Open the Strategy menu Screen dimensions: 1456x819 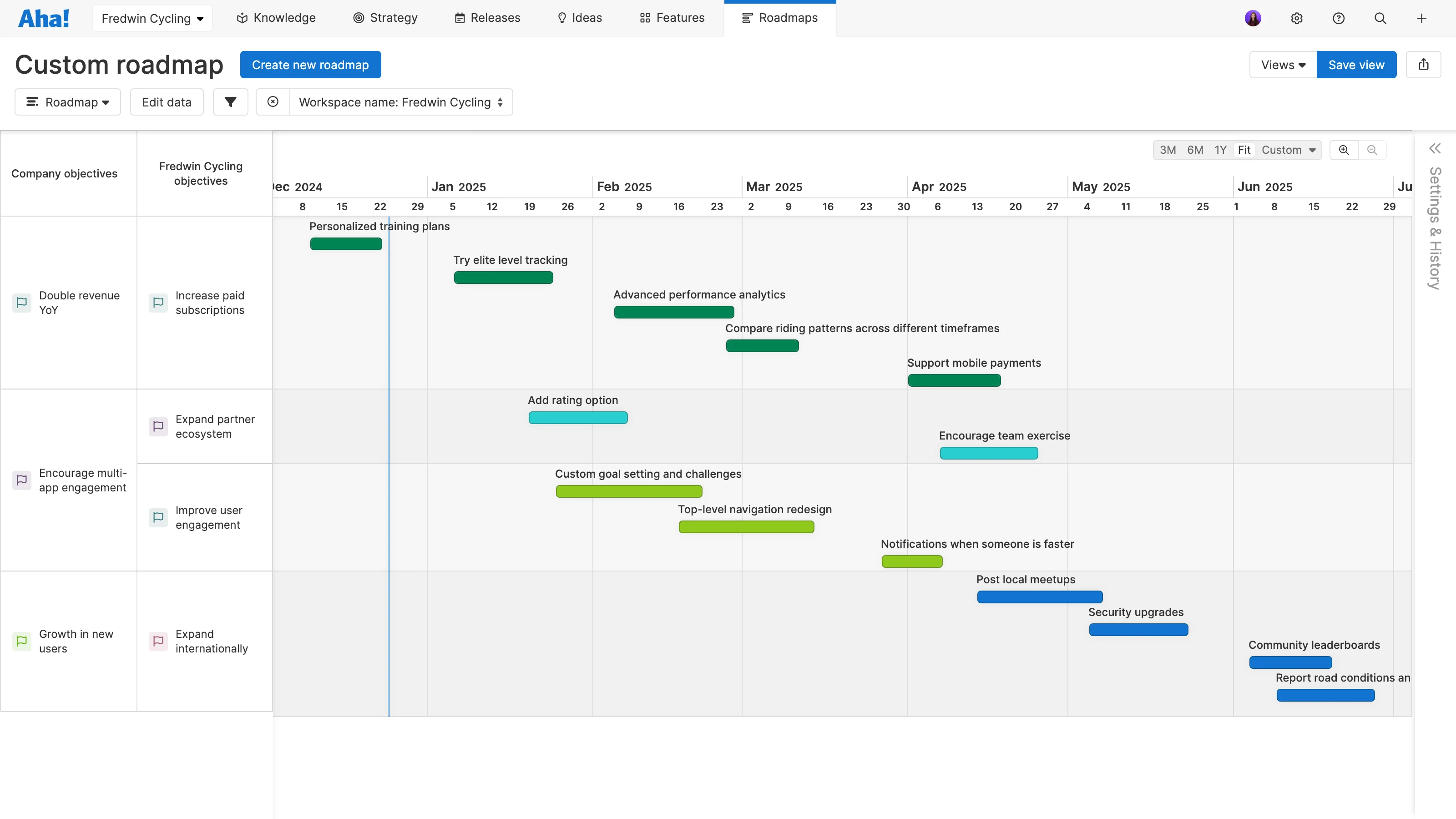[385, 18]
